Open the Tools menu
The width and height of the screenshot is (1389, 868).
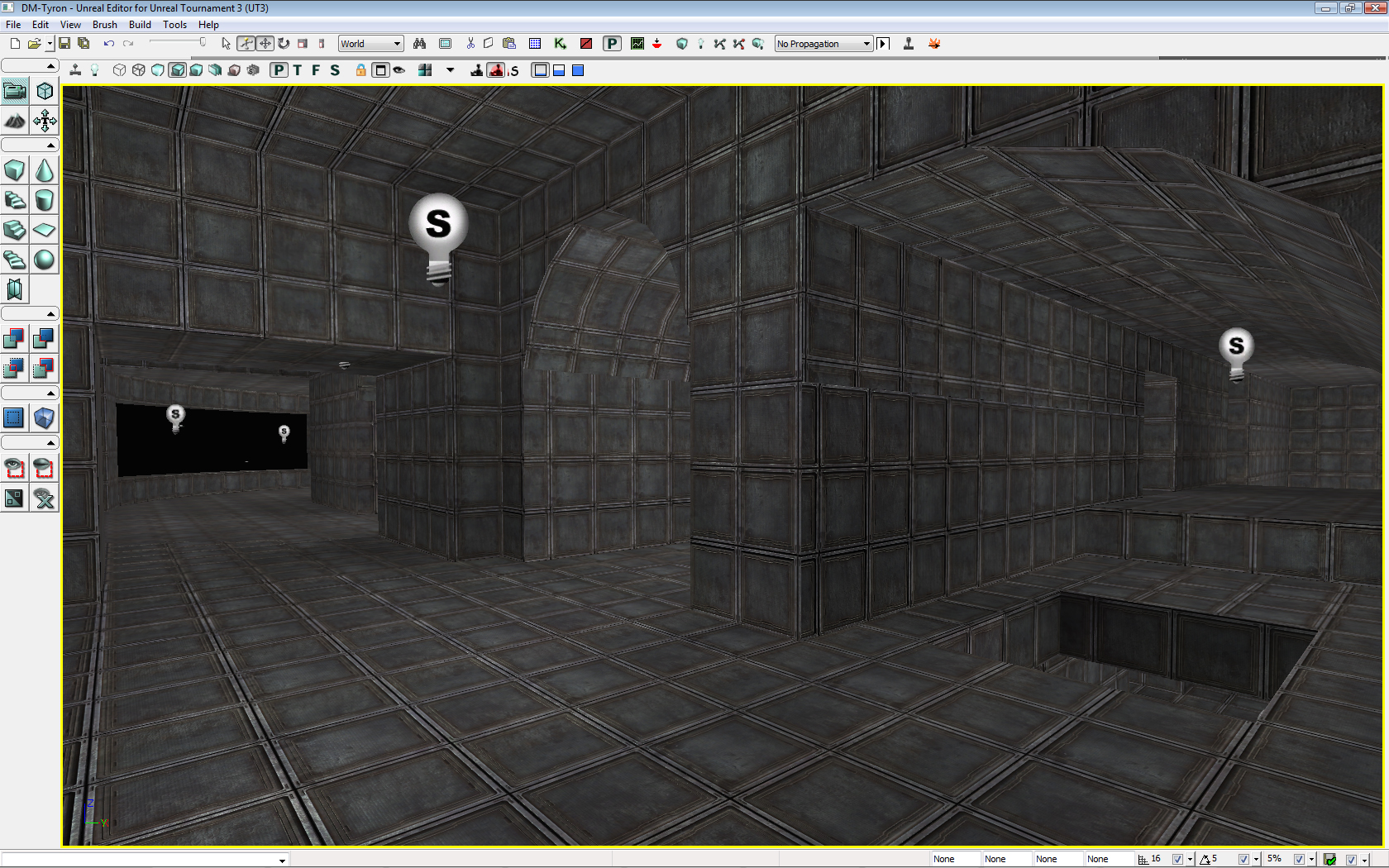(174, 25)
